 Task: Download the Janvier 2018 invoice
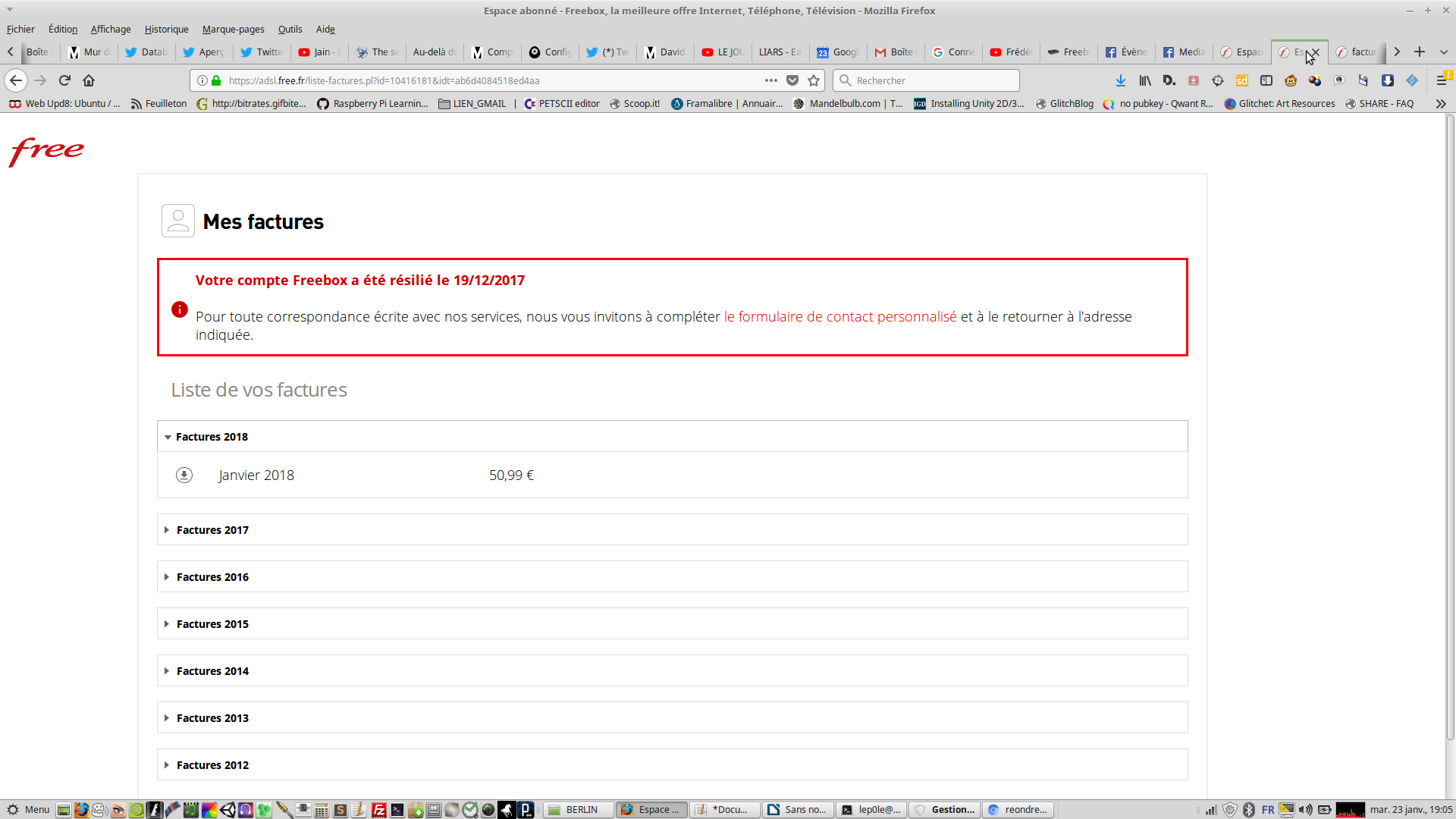click(x=184, y=475)
